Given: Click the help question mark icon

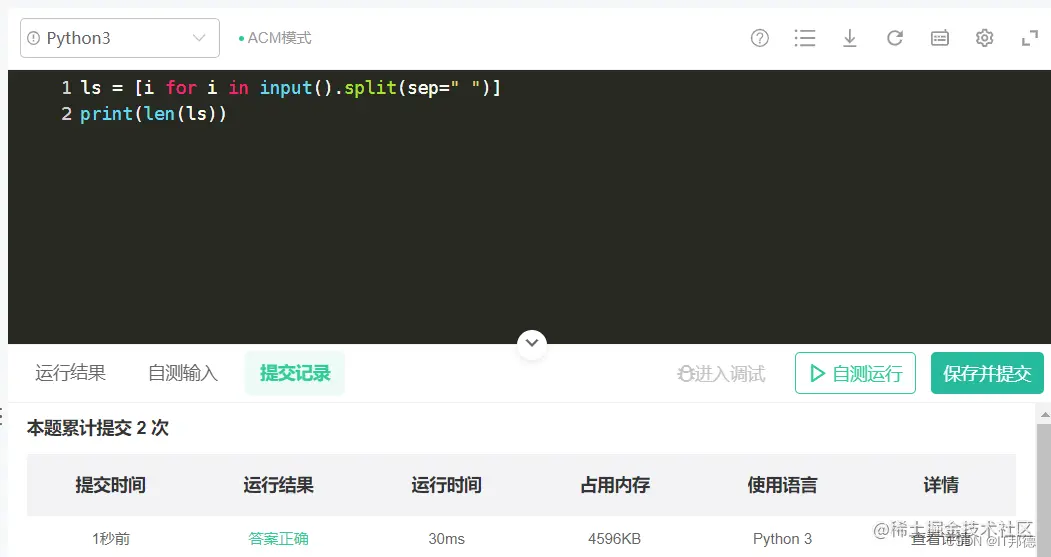Looking at the screenshot, I should [x=759, y=38].
